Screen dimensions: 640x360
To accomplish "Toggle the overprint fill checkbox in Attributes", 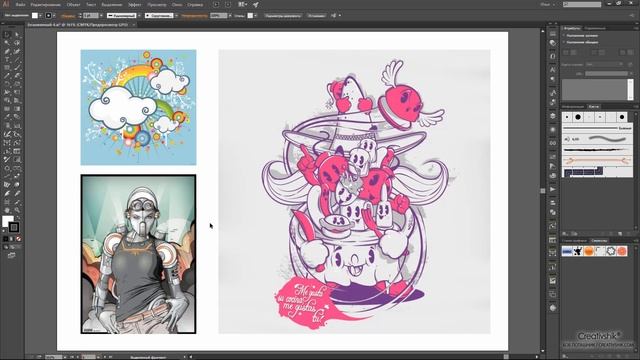I will click(x=564, y=36).
